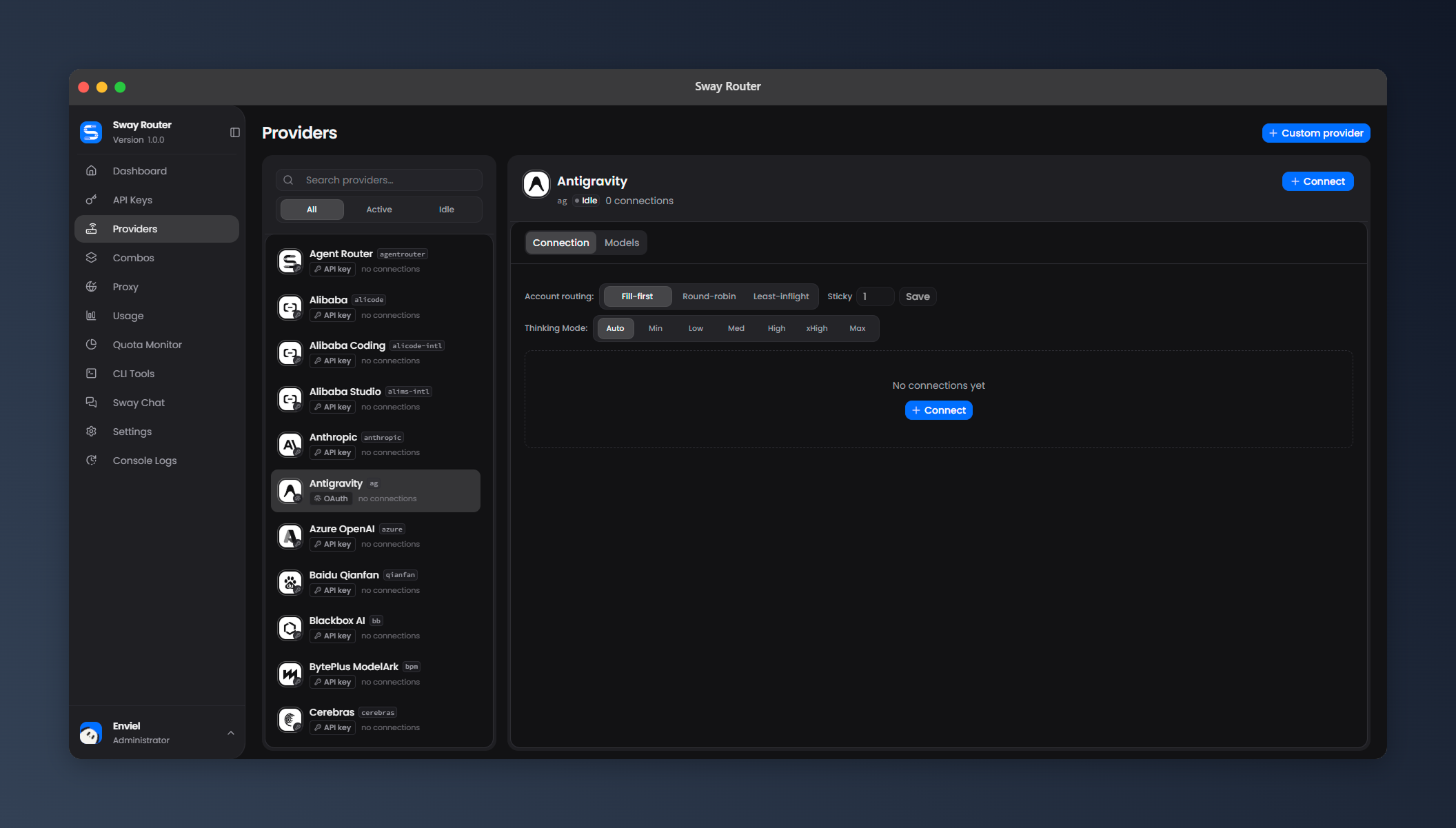The height and width of the screenshot is (828, 1456).
Task: Click the Dashboard home icon
Action: click(x=91, y=171)
